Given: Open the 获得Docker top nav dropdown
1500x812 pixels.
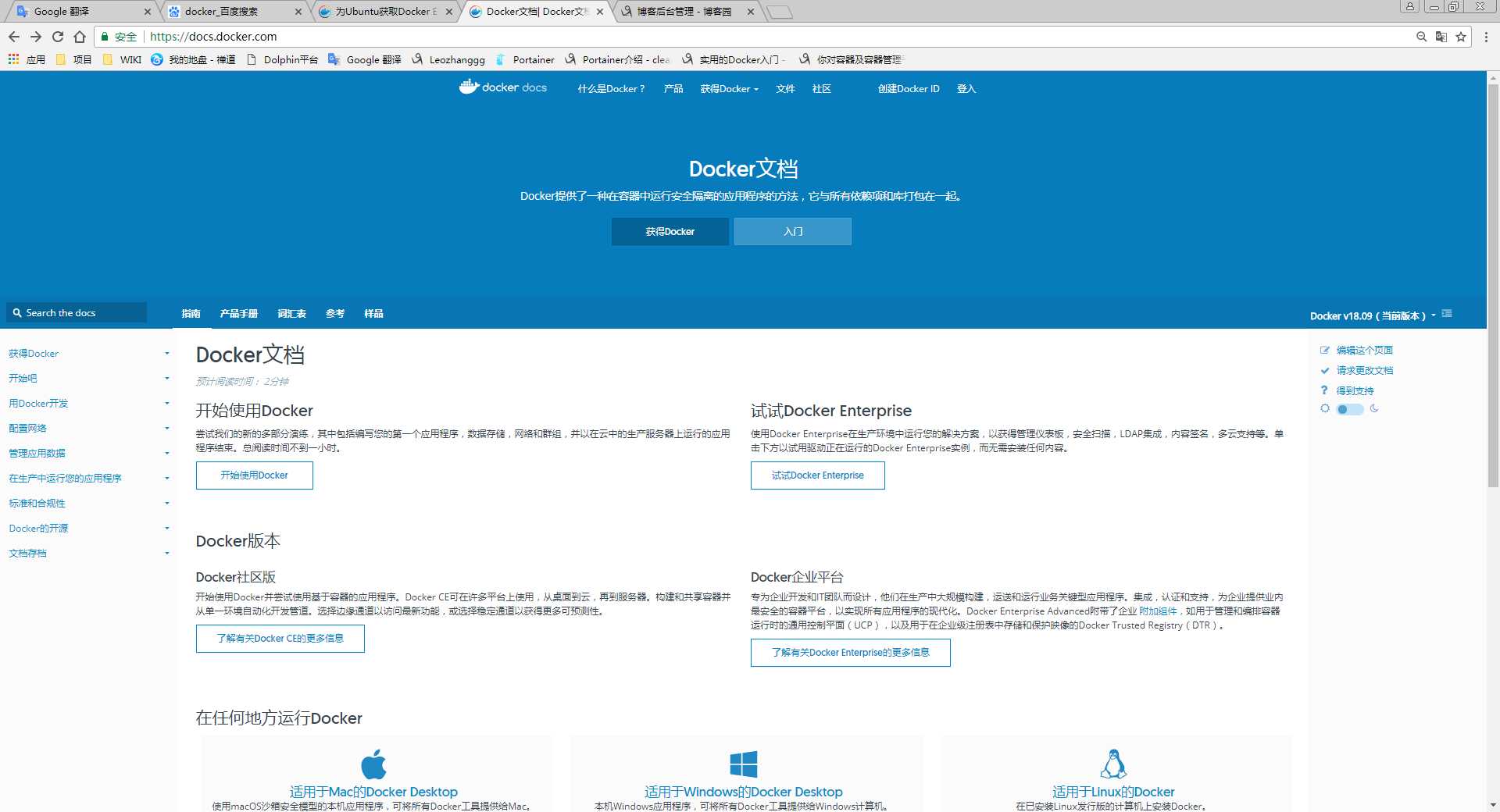Looking at the screenshot, I should [x=729, y=89].
